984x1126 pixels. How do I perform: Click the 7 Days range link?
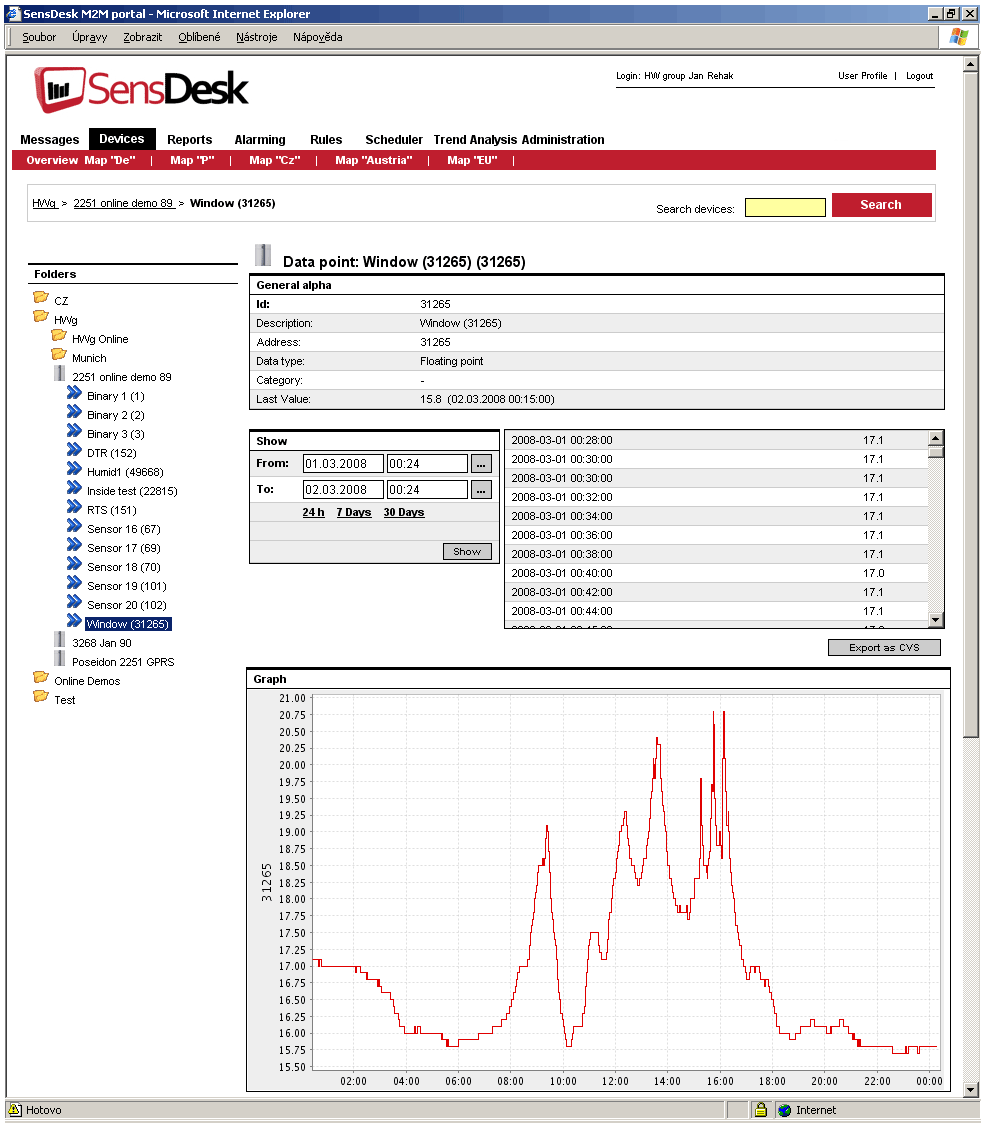tap(353, 513)
